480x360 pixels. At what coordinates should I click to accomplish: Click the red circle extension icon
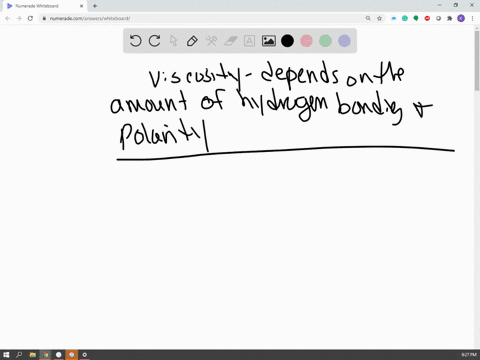pos(427,18)
